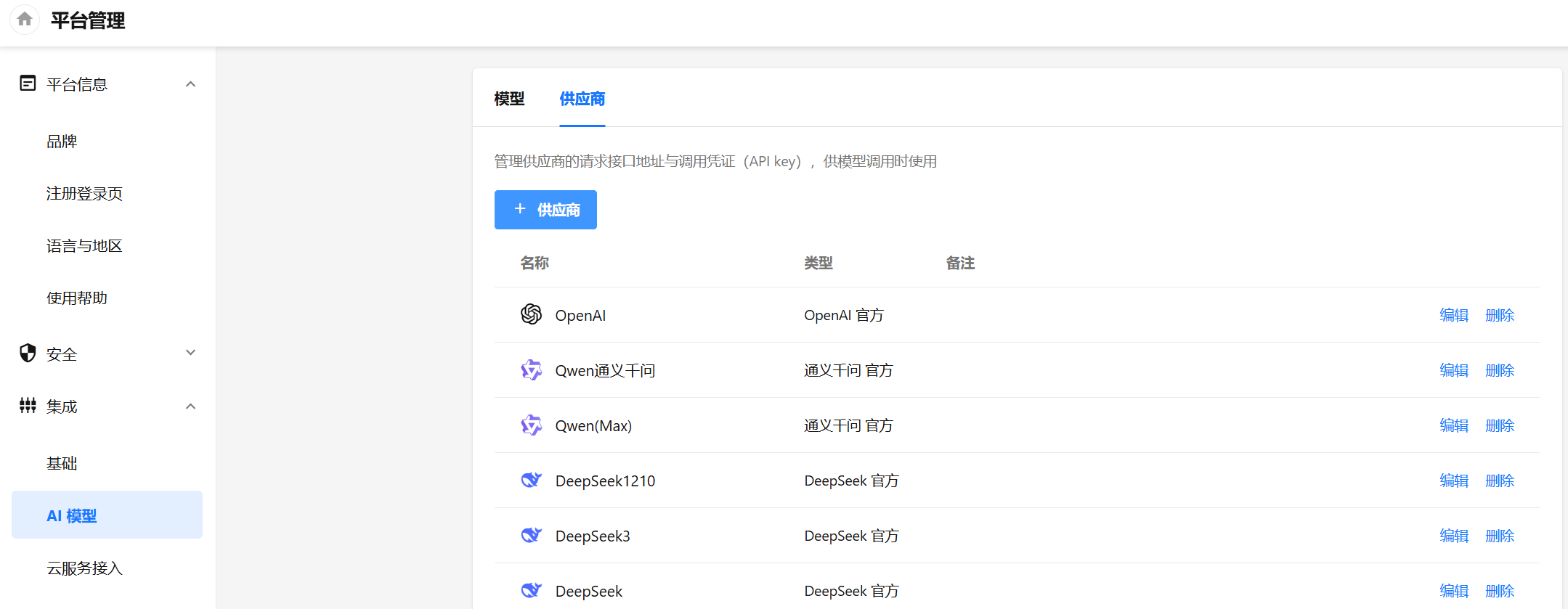The image size is (1568, 609).
Task: Collapse the 平台信息 section chevron
Action: pos(190,84)
